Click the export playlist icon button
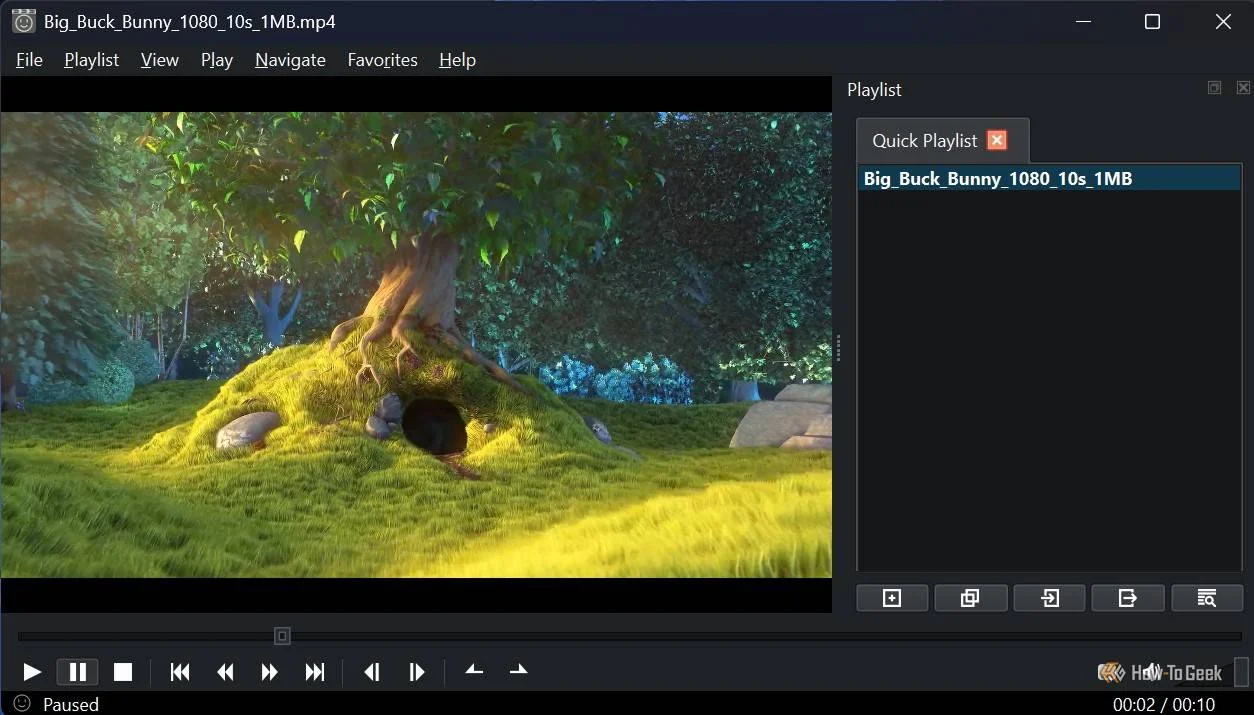 pyautogui.click(x=1128, y=598)
